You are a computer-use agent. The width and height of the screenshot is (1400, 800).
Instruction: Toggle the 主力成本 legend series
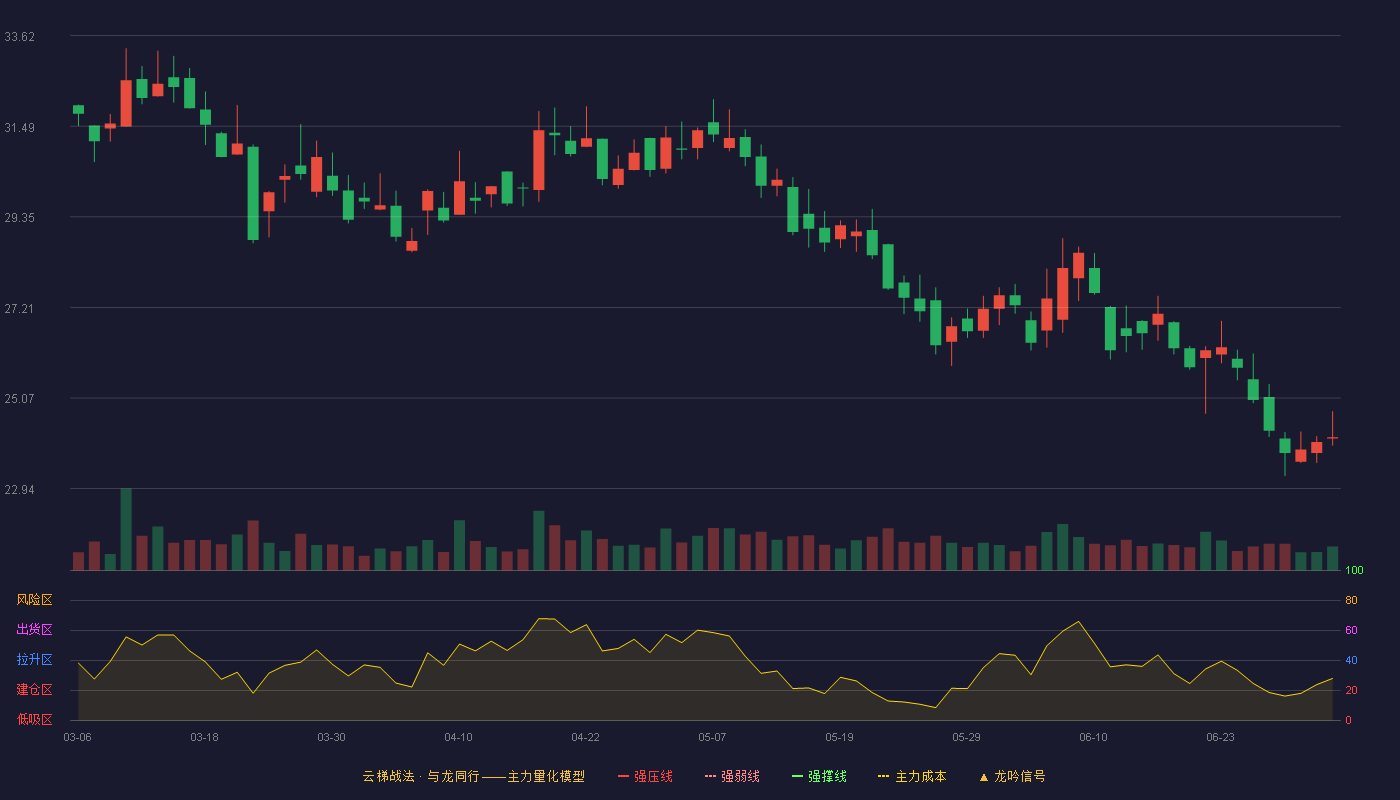(912, 776)
